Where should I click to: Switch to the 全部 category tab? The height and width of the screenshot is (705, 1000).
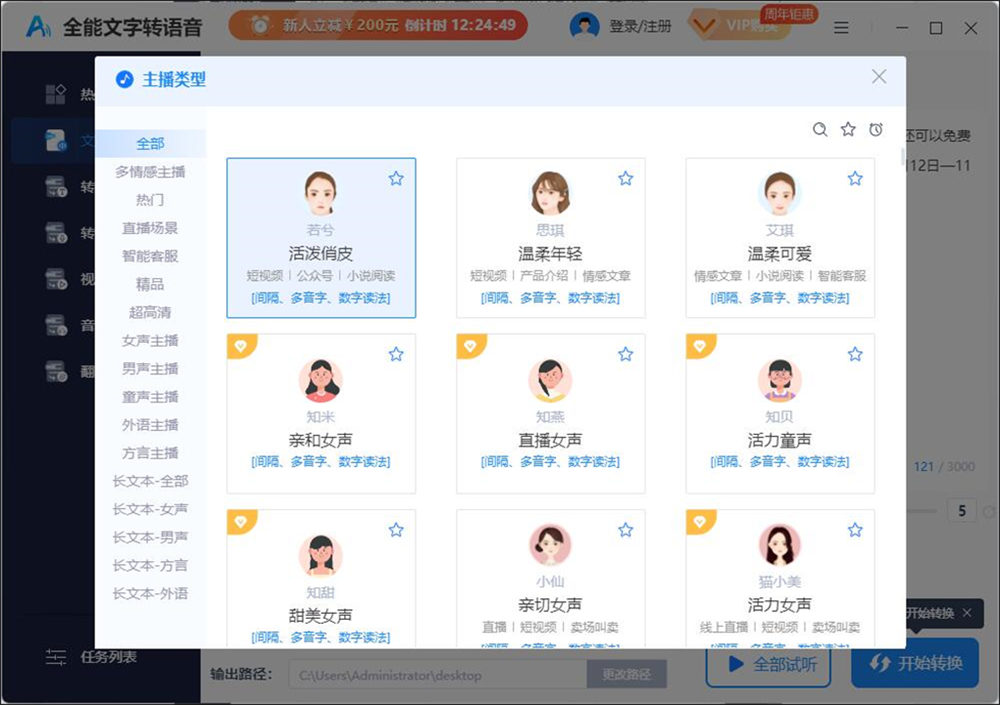(x=150, y=143)
